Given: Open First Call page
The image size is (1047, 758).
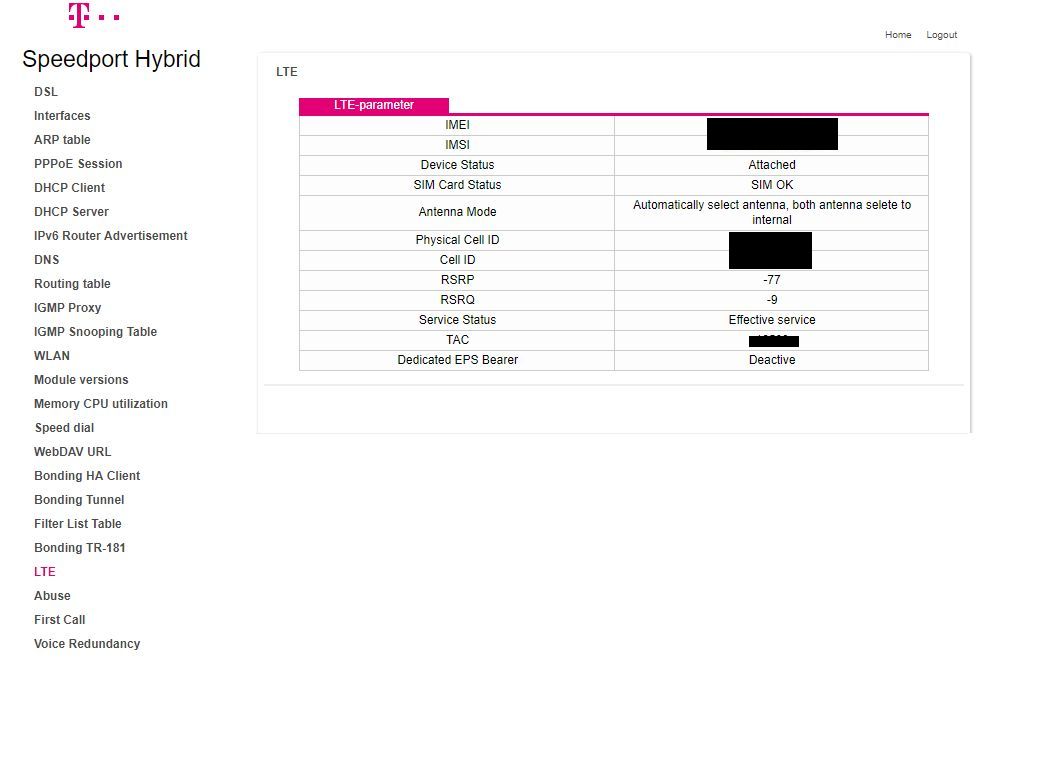Looking at the screenshot, I should click(x=59, y=620).
